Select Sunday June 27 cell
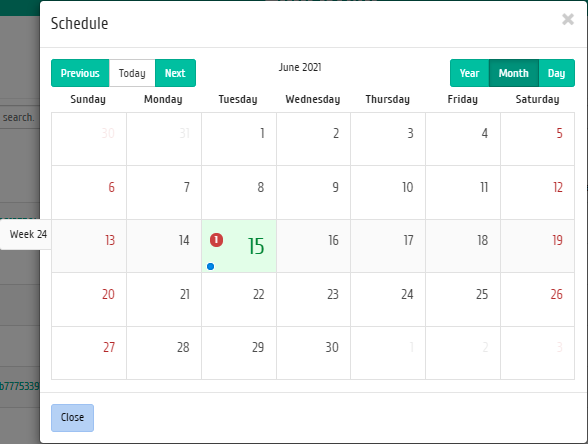 pyautogui.click(x=89, y=353)
